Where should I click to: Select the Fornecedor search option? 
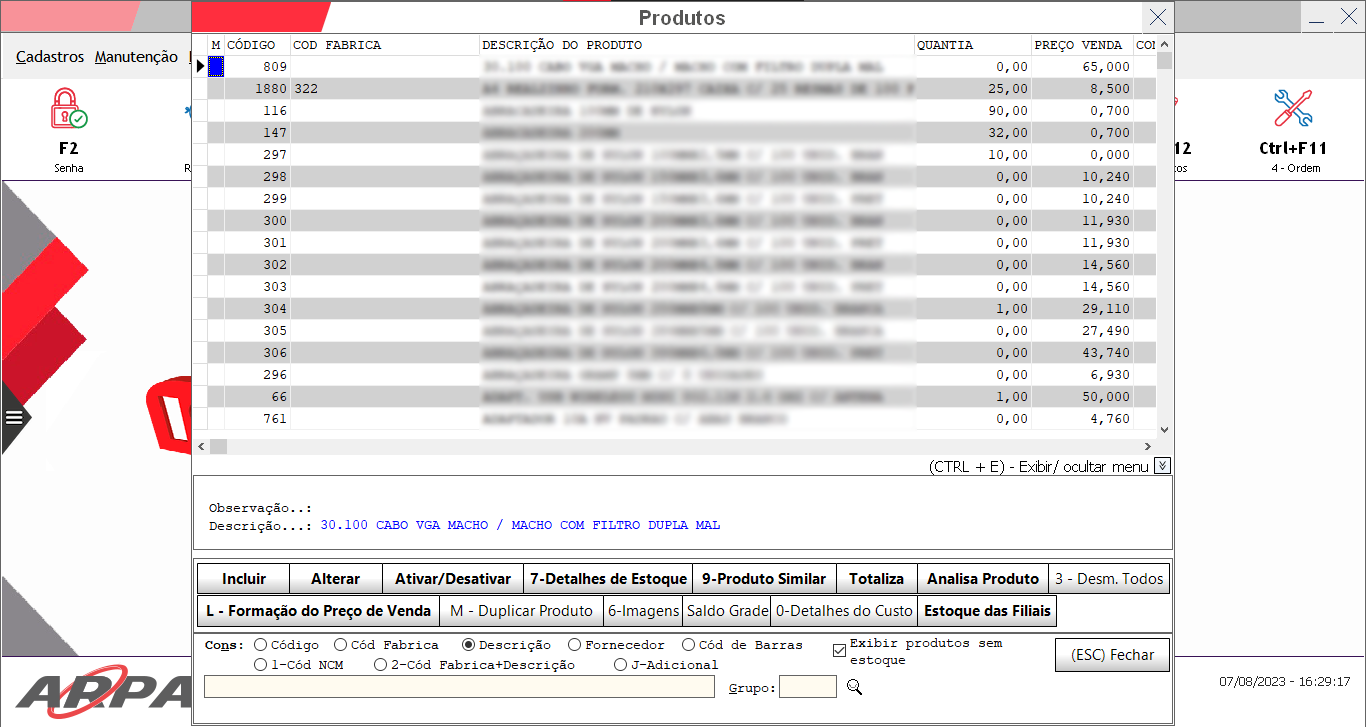pyautogui.click(x=574, y=645)
